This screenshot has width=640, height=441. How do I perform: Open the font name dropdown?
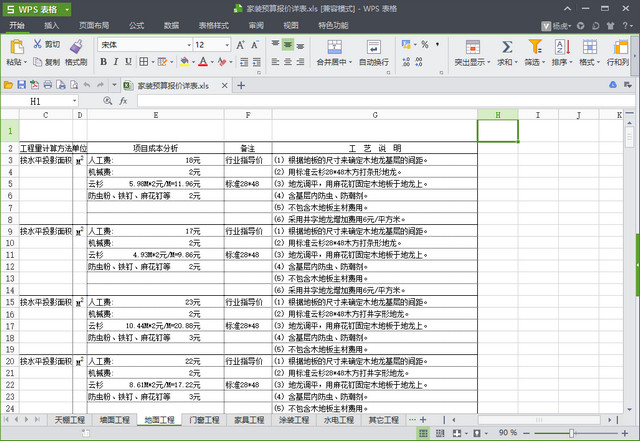(189, 45)
